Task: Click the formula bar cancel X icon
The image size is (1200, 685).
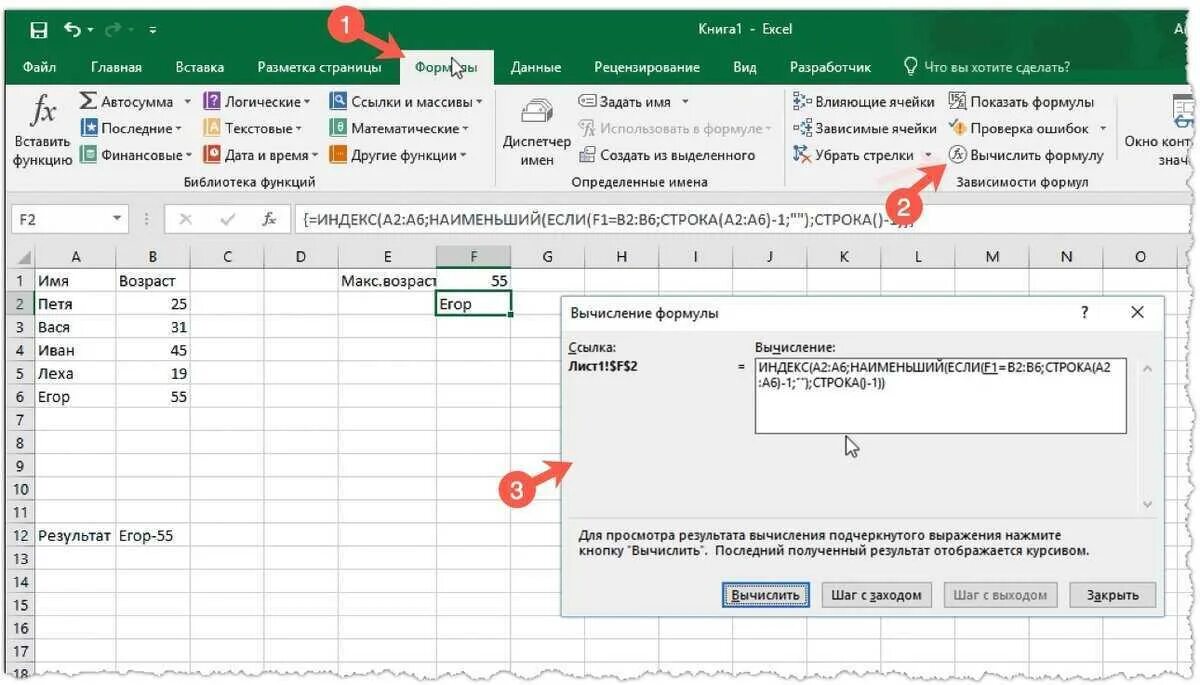Action: [185, 219]
